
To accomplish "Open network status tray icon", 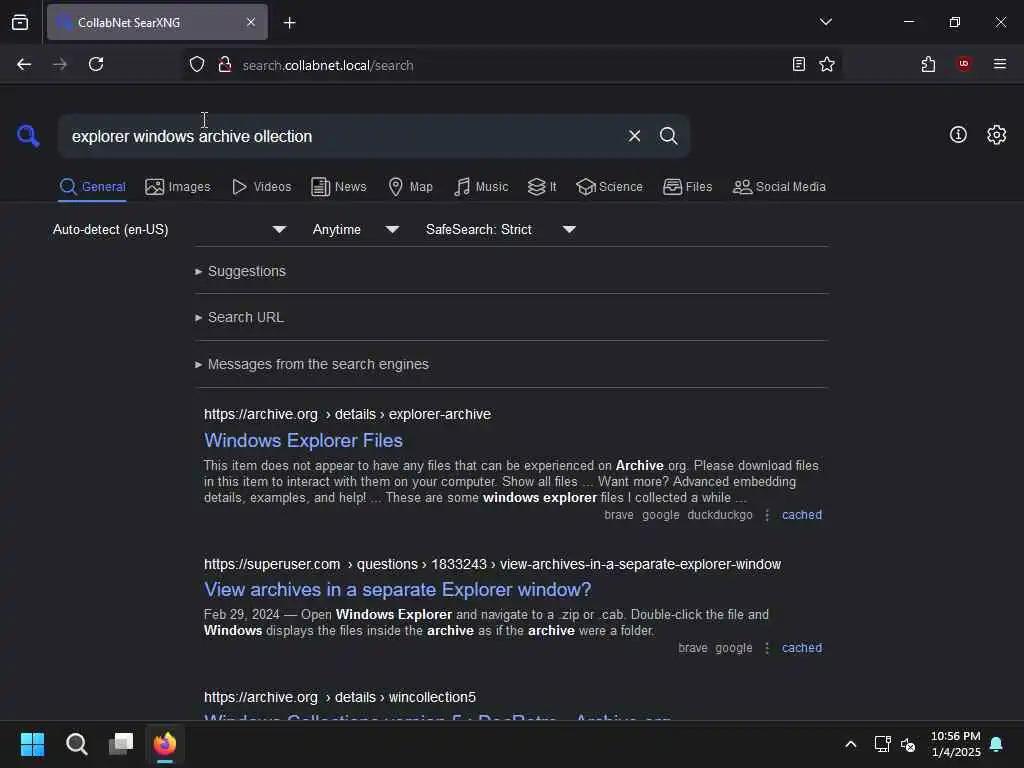I will click(x=882, y=744).
